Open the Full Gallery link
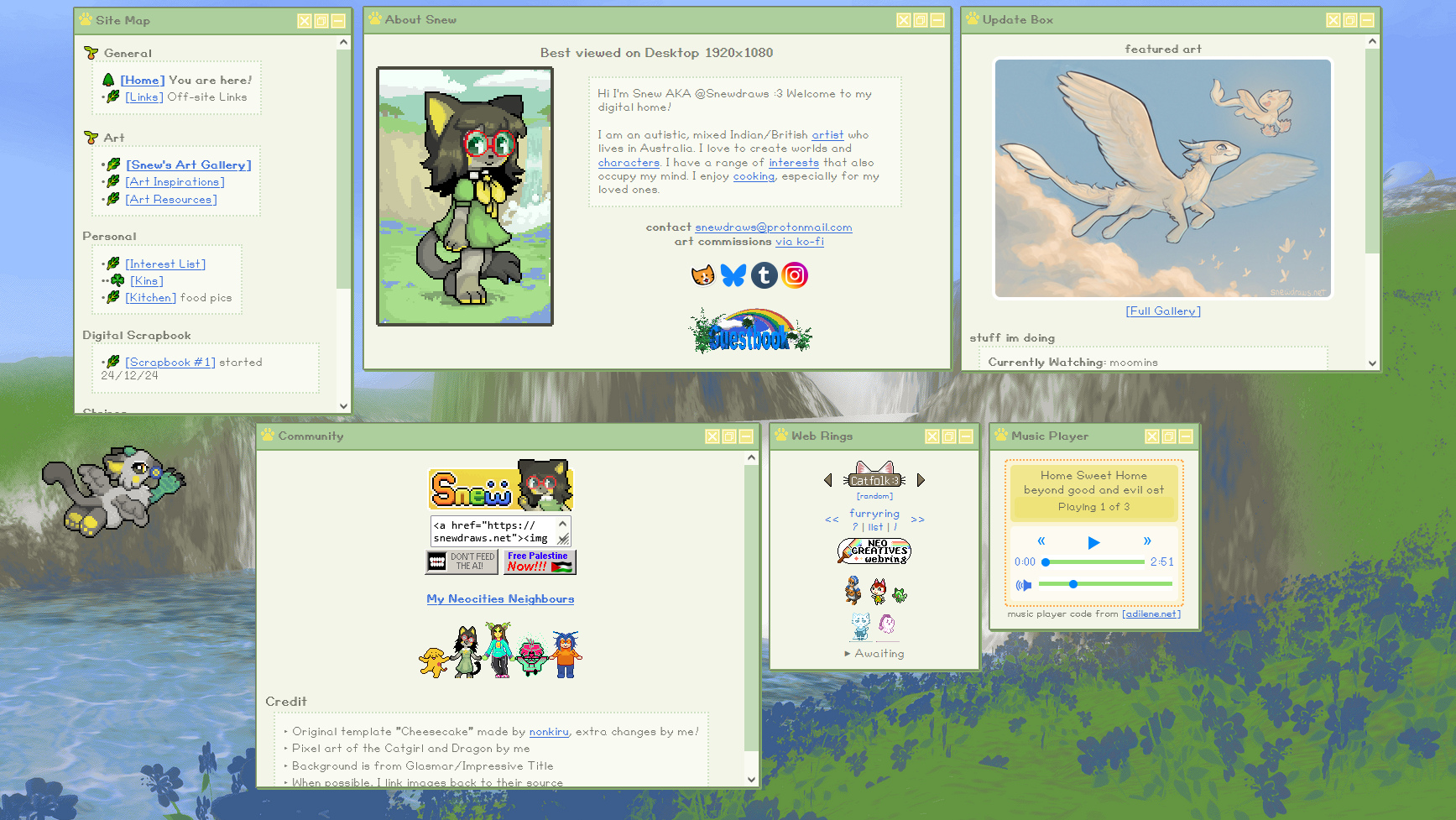The width and height of the screenshot is (1456, 820). click(x=1162, y=311)
